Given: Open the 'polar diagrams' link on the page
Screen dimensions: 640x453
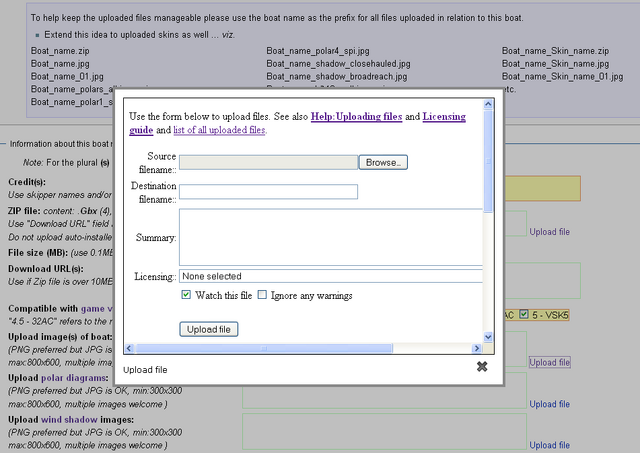Looking at the screenshot, I should coord(74,378).
